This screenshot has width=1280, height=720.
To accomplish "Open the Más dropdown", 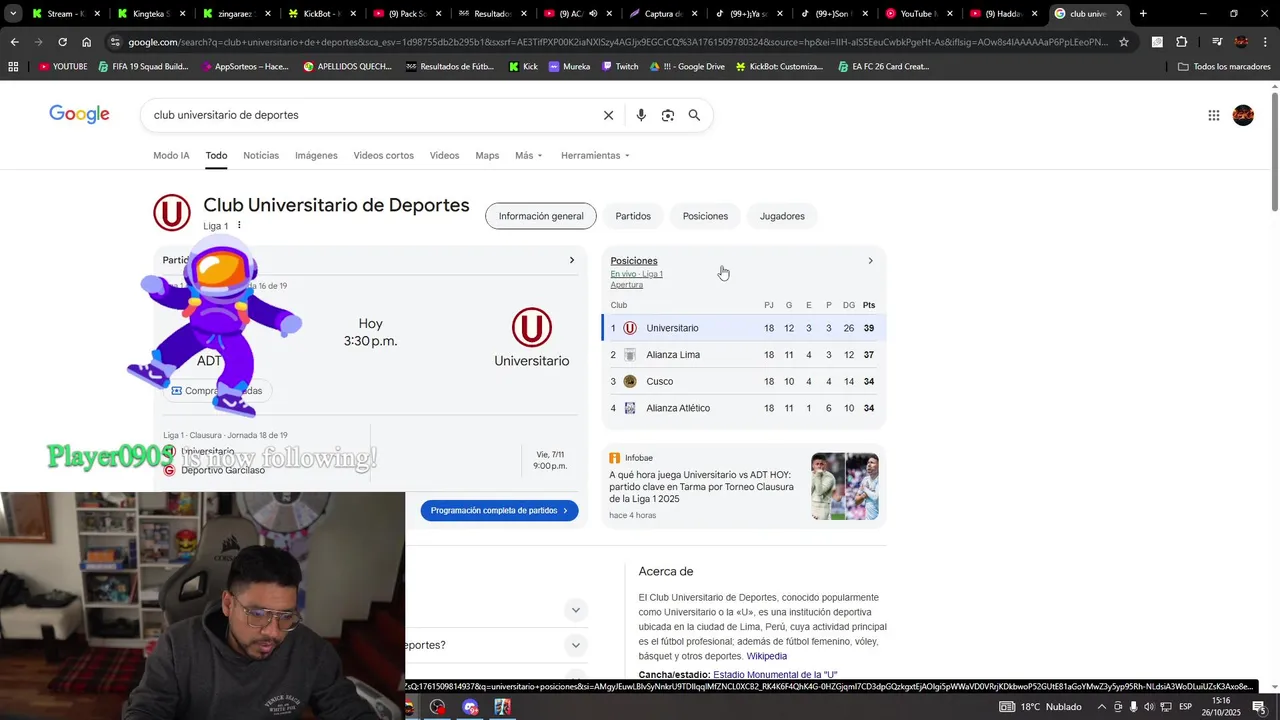I will (528, 155).
